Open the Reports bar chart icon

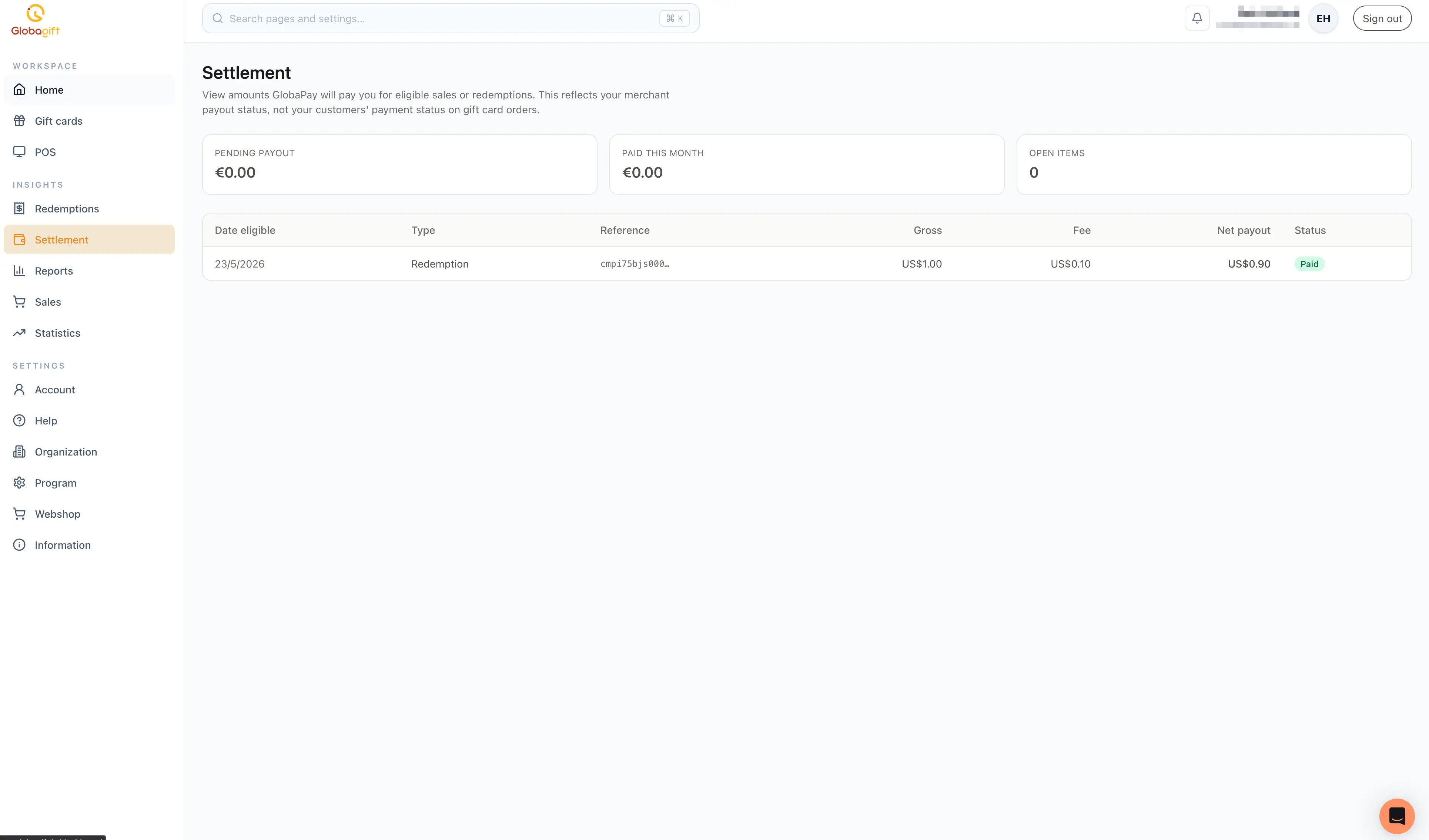click(19, 271)
